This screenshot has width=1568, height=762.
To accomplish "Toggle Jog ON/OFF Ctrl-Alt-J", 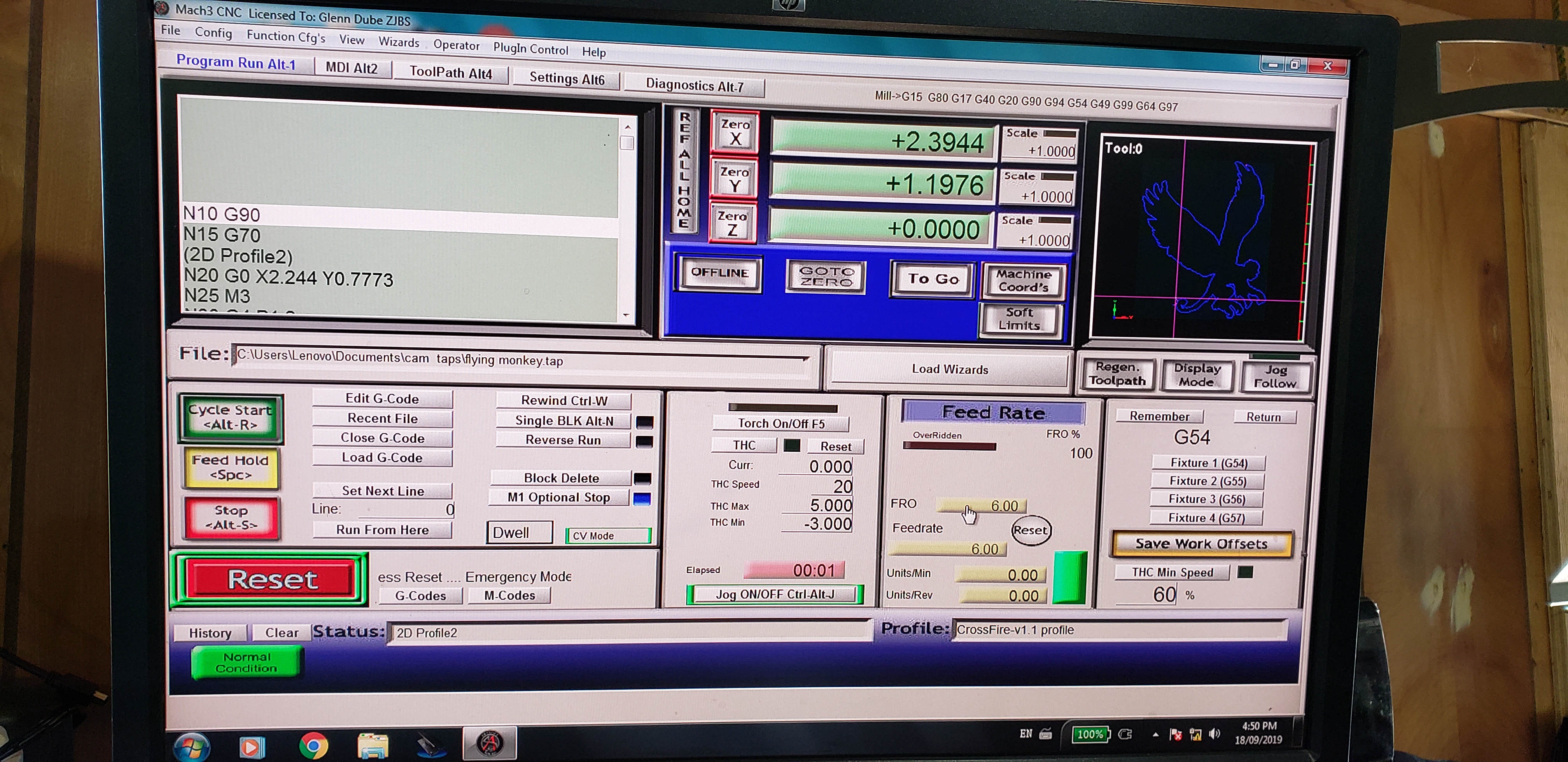I will click(x=775, y=594).
